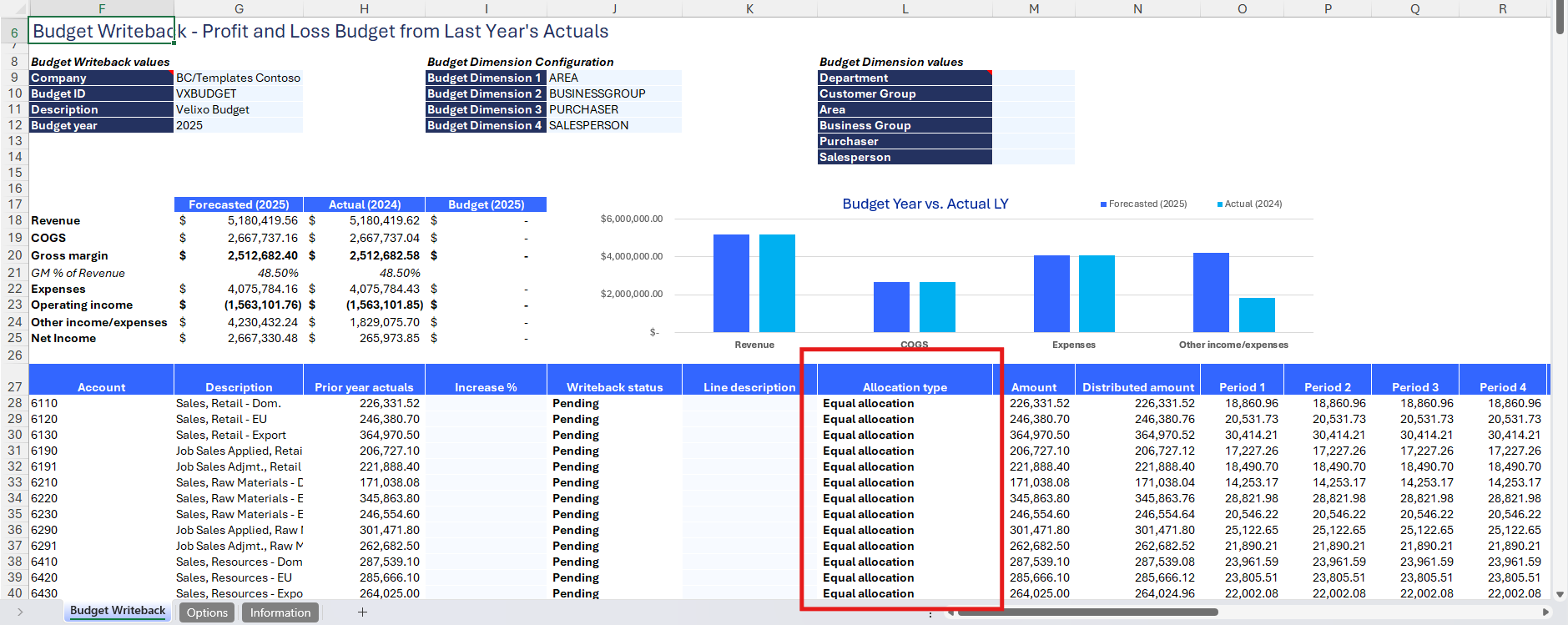This screenshot has height=625, width=1568.
Task: Click the Increase % cell for 6120
Action: (x=486, y=419)
